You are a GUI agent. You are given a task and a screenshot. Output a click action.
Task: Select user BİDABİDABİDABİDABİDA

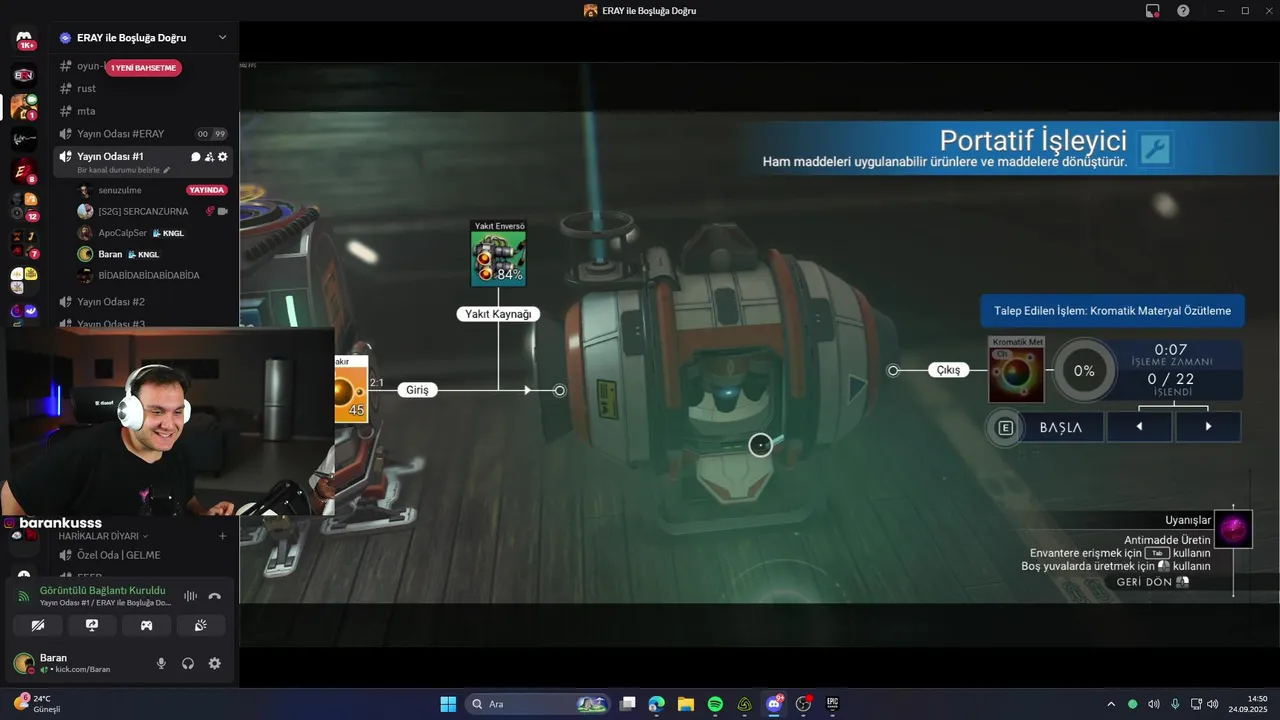[149, 275]
